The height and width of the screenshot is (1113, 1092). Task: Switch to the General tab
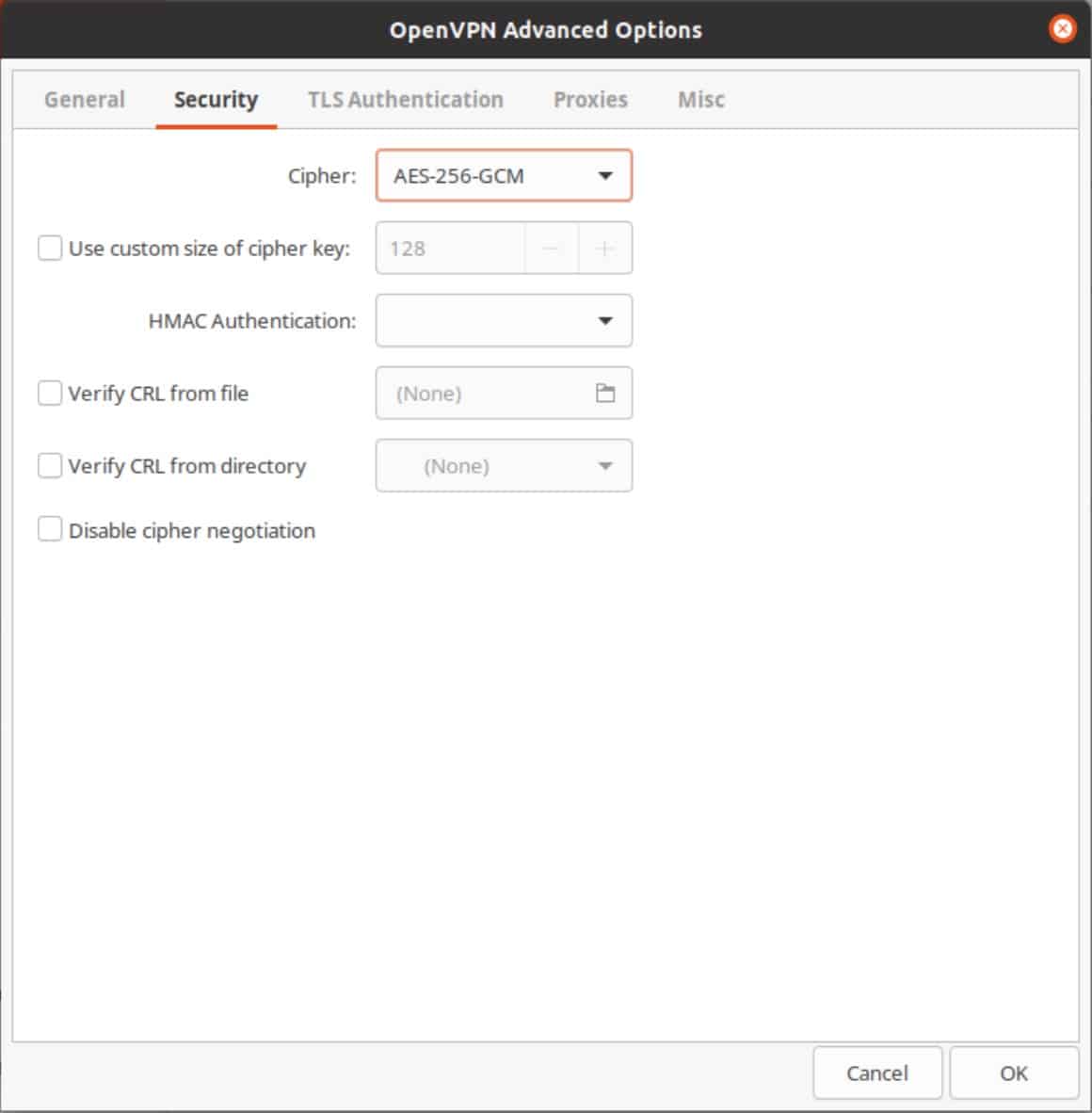click(x=85, y=100)
